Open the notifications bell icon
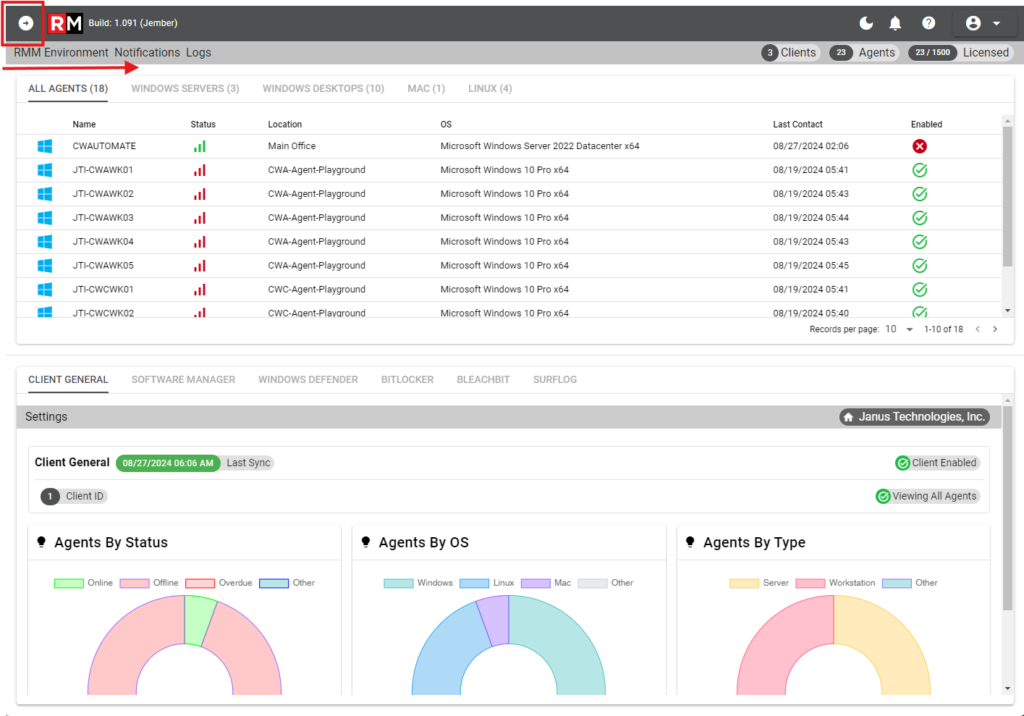This screenshot has width=1024, height=716. 895,24
